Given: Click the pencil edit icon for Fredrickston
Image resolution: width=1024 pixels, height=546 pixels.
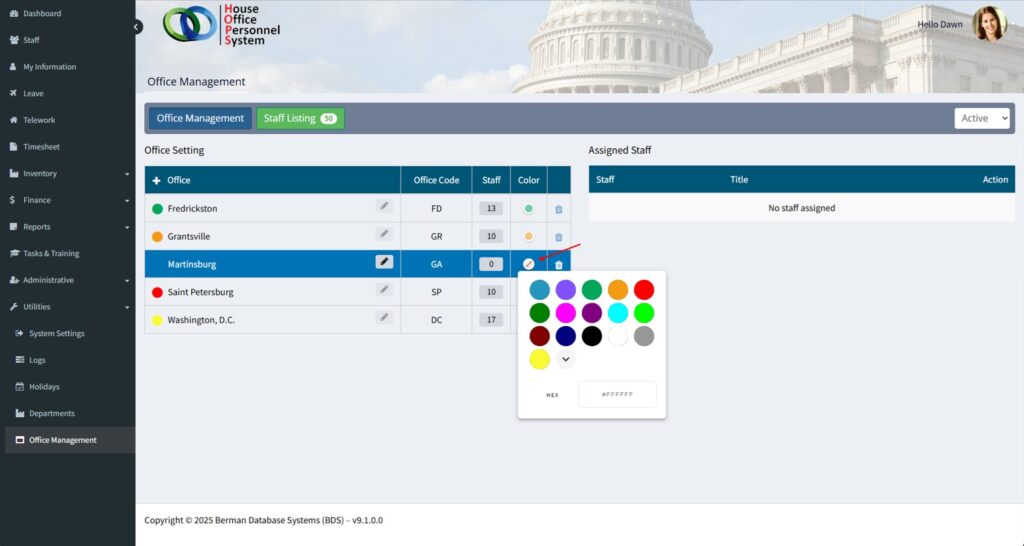Looking at the screenshot, I should [x=384, y=206].
